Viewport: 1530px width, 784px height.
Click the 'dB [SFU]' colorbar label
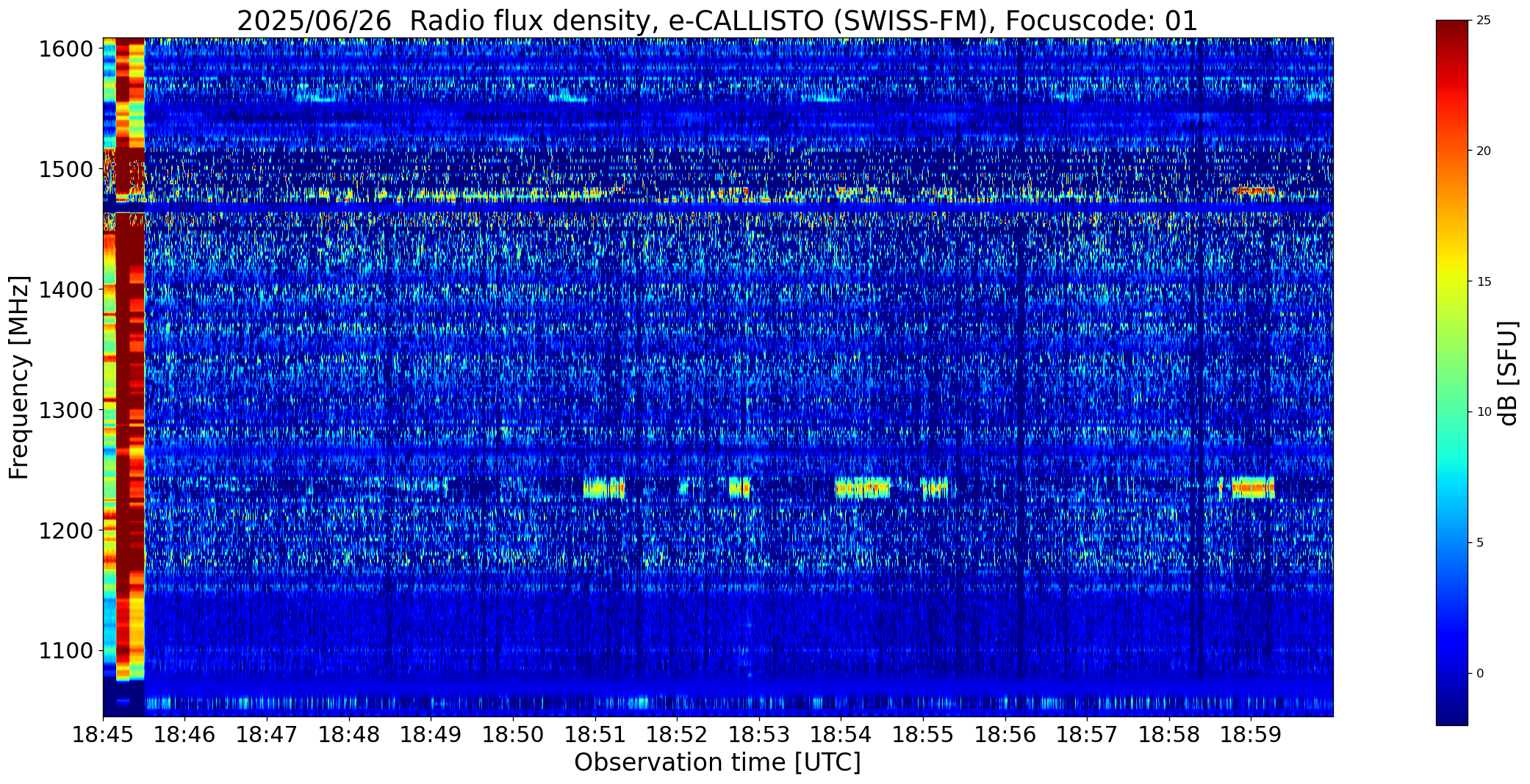click(1508, 373)
